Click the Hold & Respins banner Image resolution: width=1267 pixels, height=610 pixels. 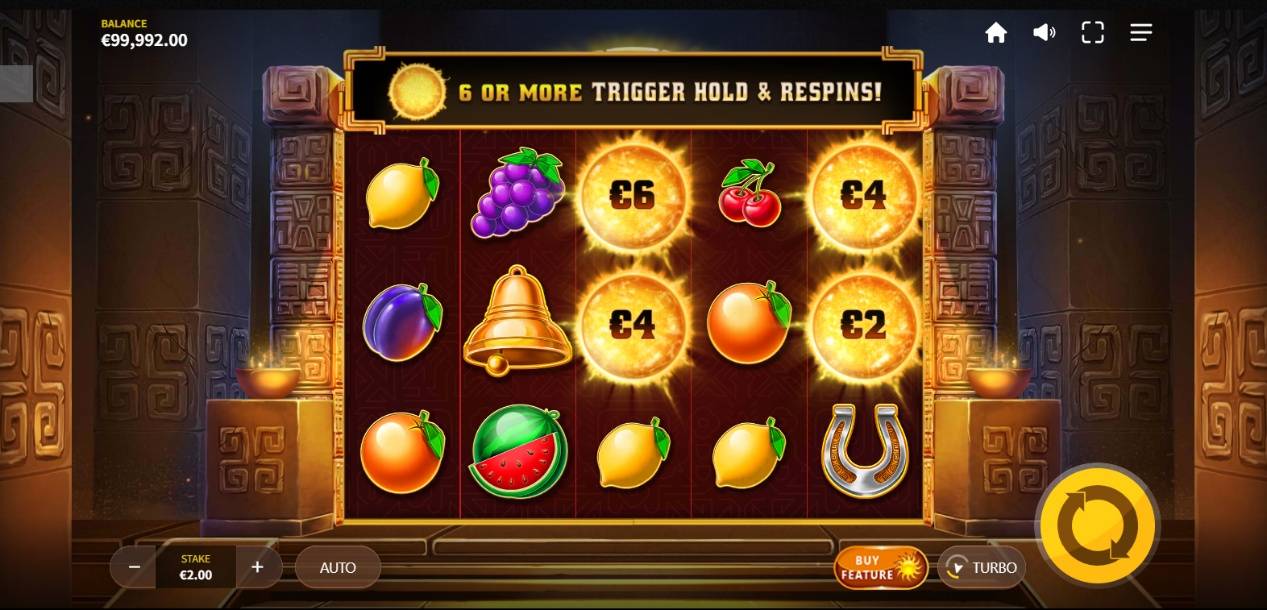pos(633,92)
